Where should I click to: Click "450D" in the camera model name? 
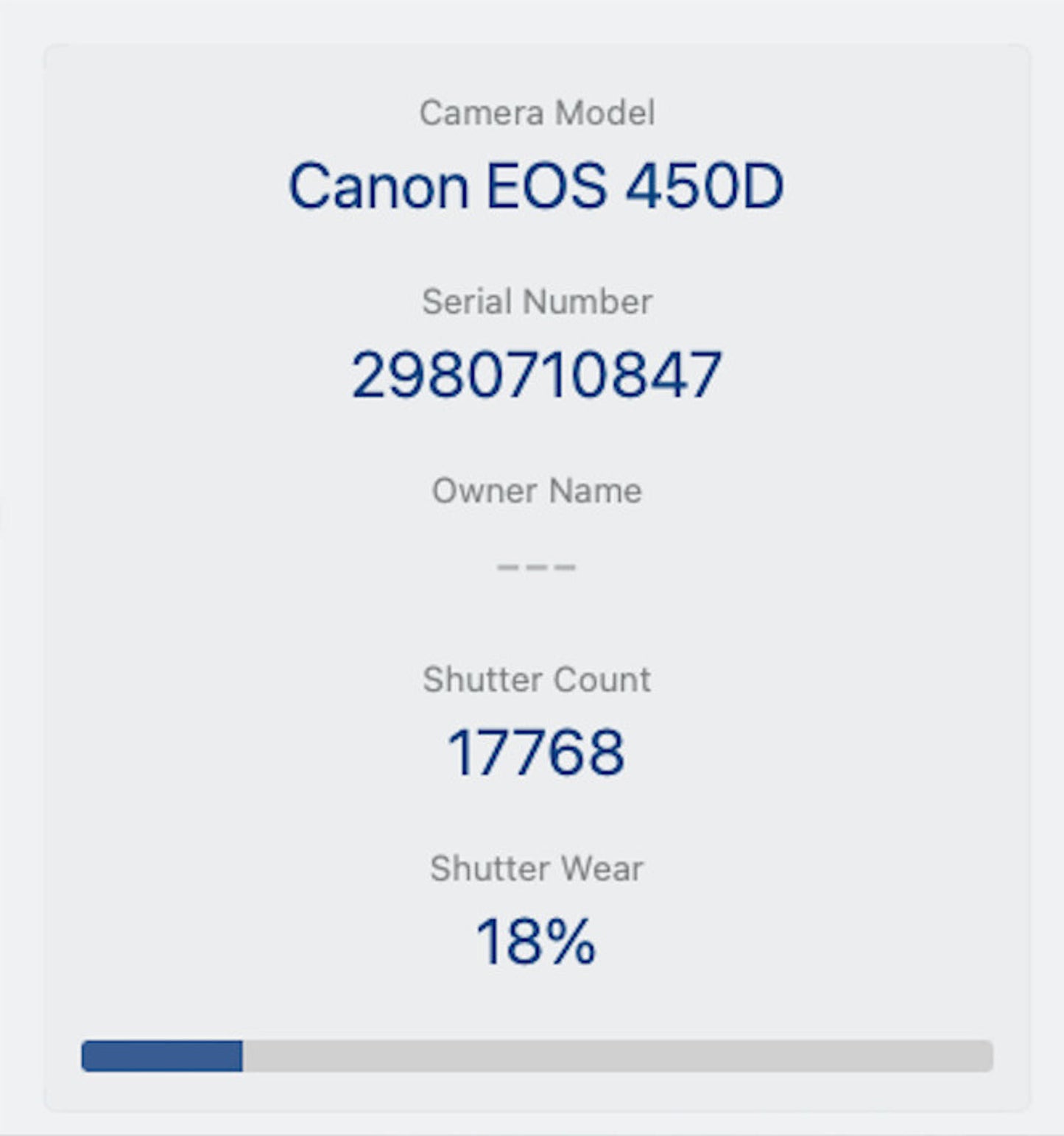coord(704,186)
